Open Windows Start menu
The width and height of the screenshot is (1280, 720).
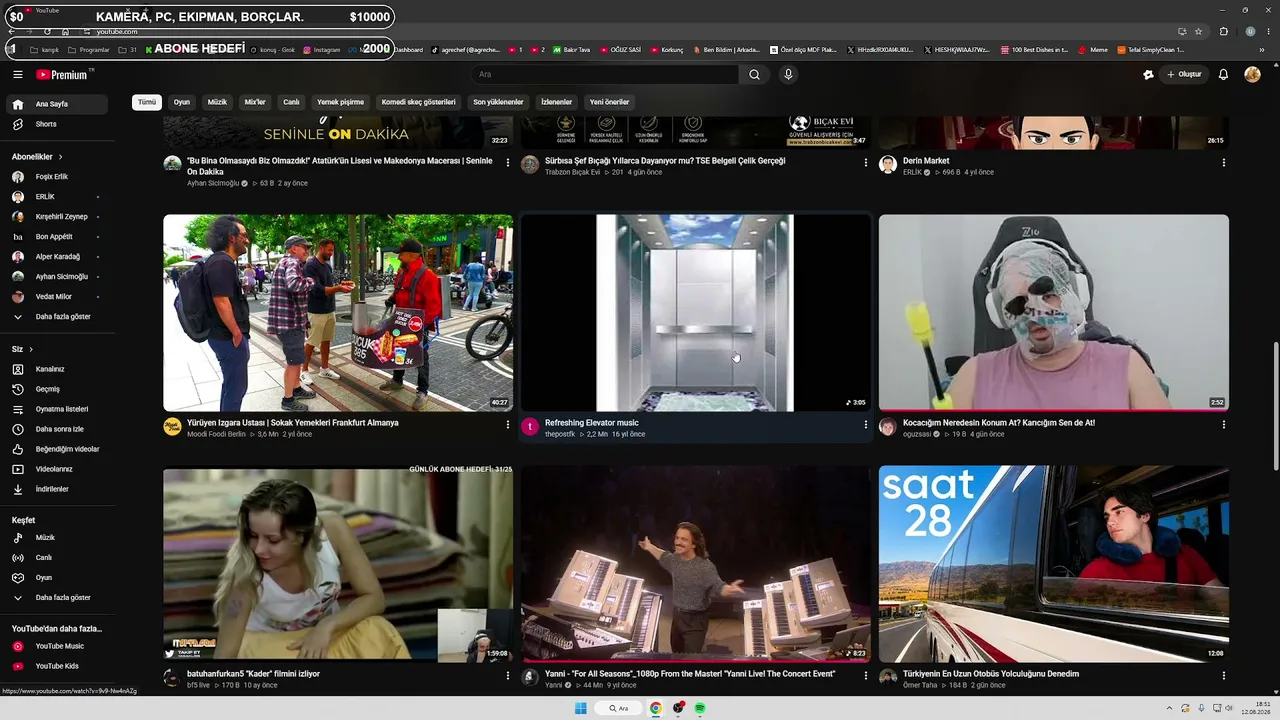pyautogui.click(x=581, y=708)
